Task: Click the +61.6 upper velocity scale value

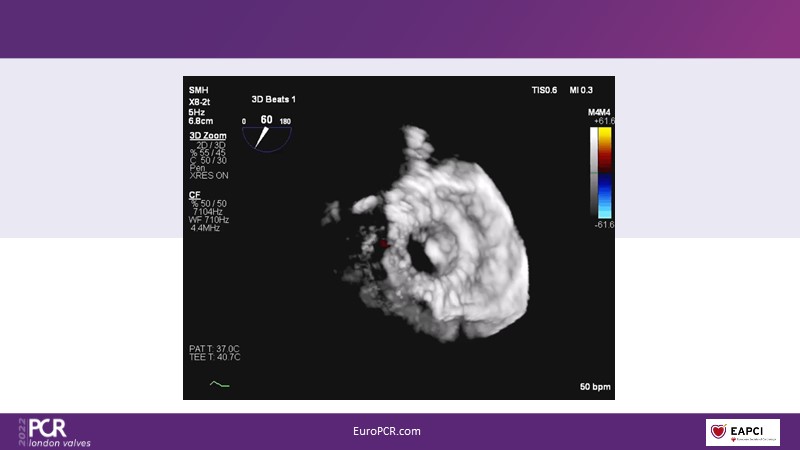Action: pos(603,120)
